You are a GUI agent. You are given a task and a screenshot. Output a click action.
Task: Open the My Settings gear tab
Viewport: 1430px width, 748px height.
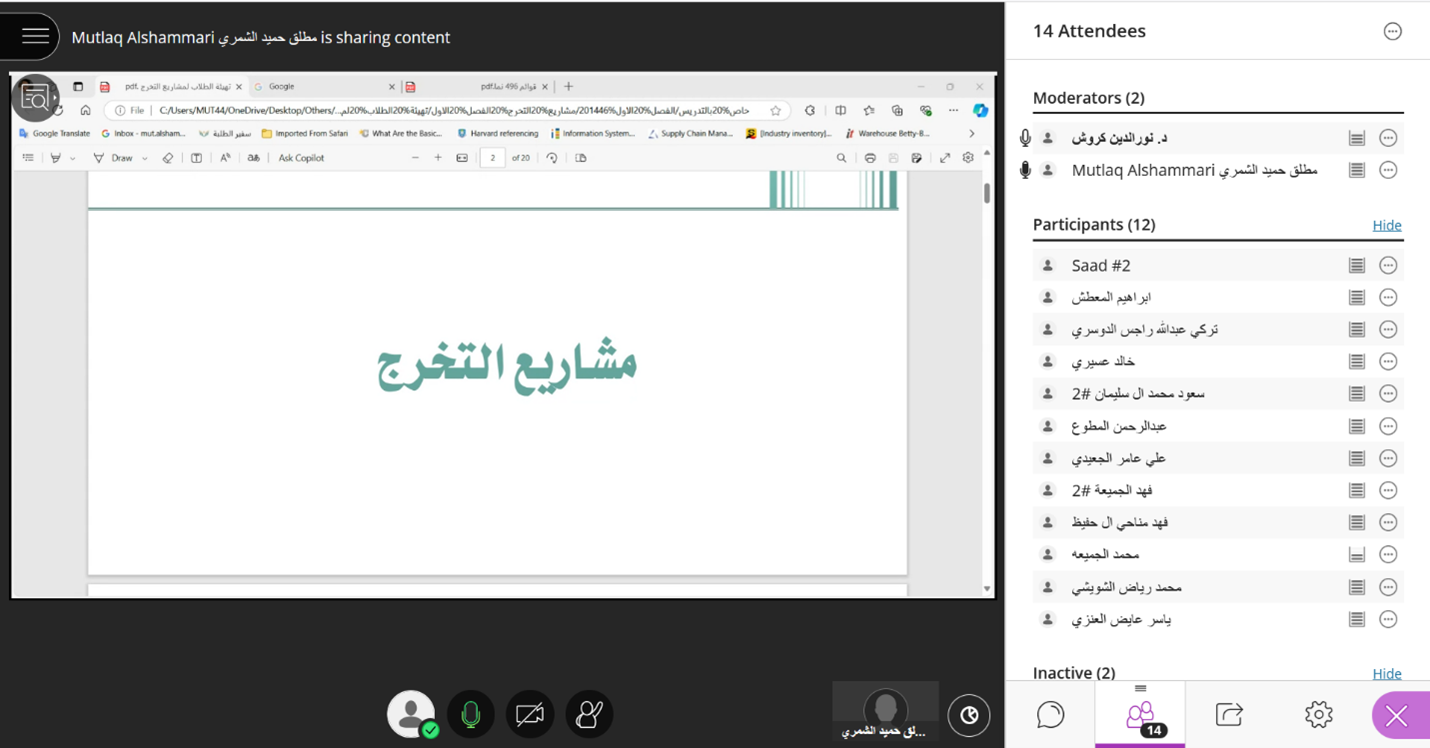[x=1318, y=715]
